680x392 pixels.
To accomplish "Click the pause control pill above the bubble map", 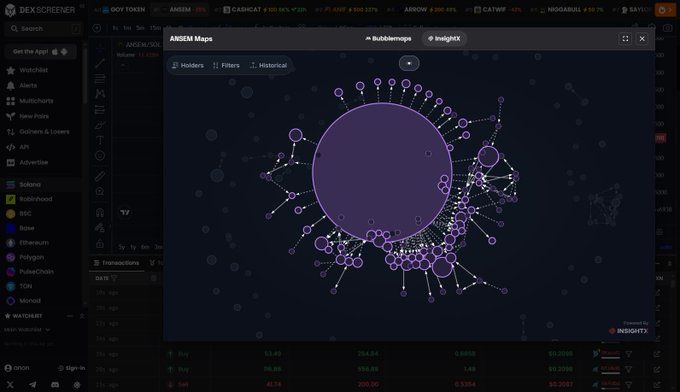I will (x=409, y=63).
